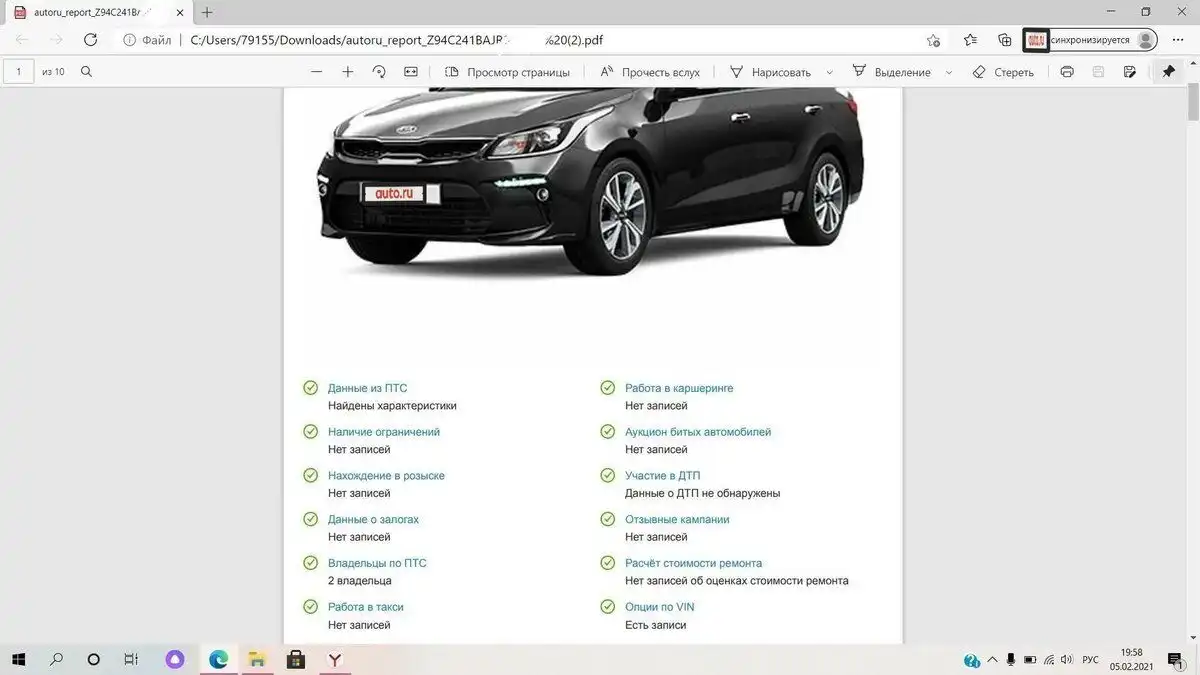Image resolution: width=1200 pixels, height=675 pixels.
Task: Zoom in on the PDF
Action: tap(348, 72)
